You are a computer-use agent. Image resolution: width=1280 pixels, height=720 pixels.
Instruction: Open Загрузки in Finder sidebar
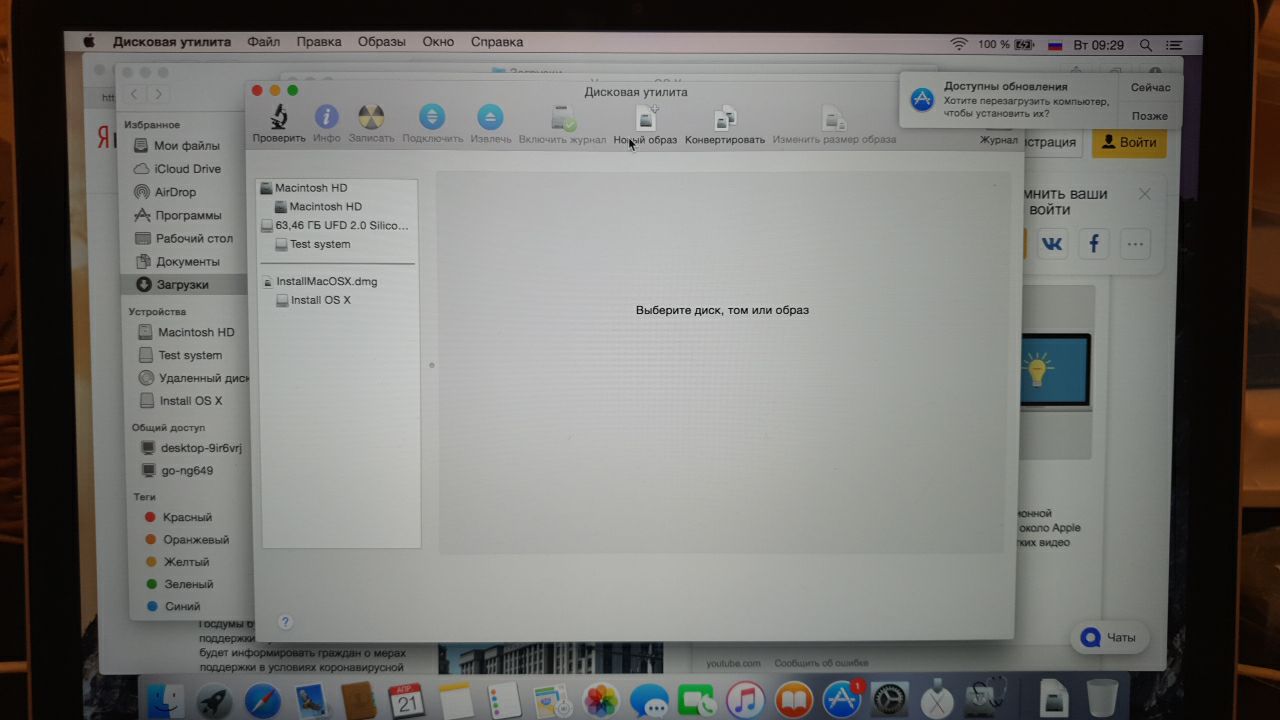pyautogui.click(x=184, y=285)
